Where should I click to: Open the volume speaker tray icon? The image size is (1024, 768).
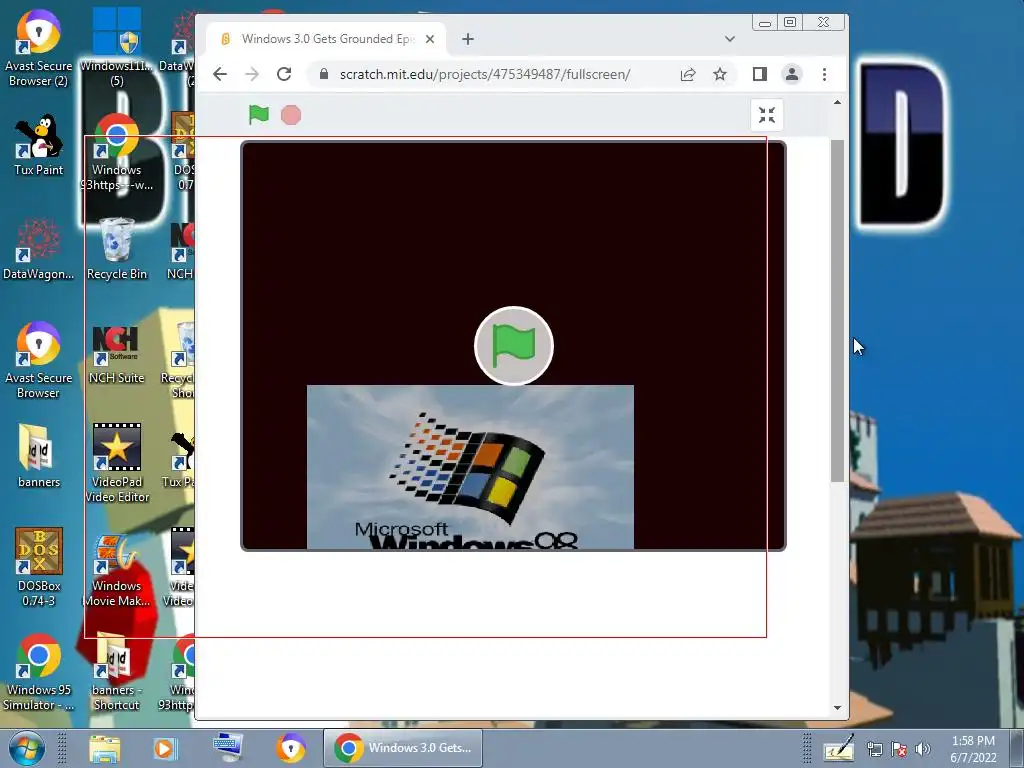(923, 749)
